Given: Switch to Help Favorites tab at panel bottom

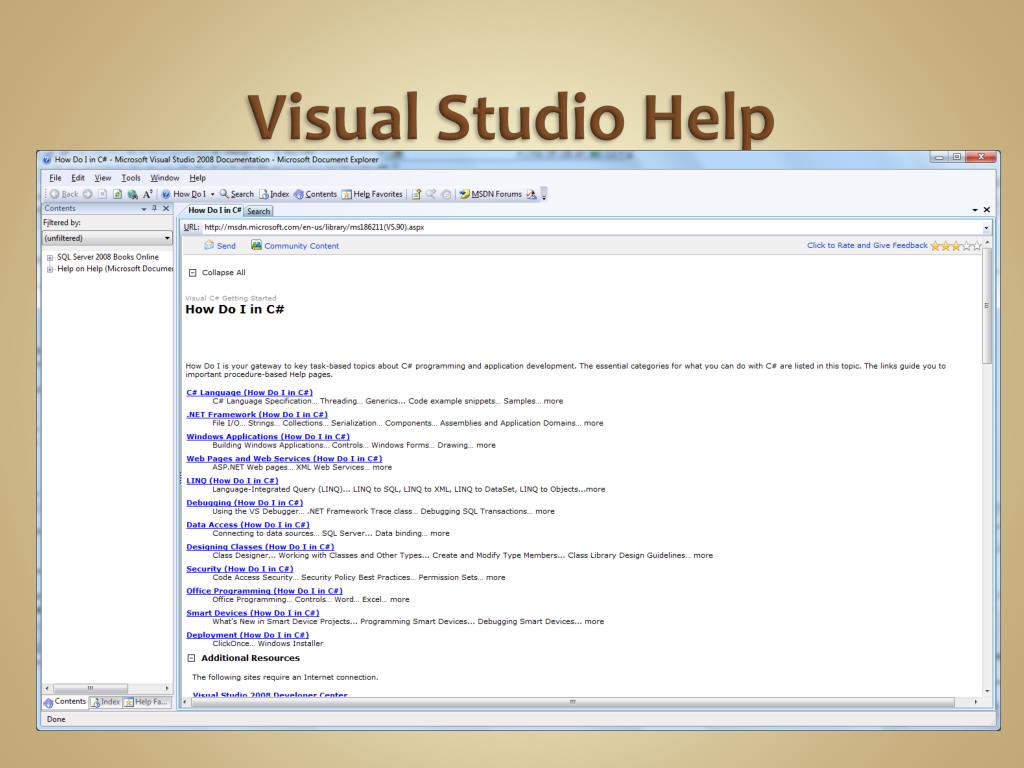Looking at the screenshot, I should [147, 702].
